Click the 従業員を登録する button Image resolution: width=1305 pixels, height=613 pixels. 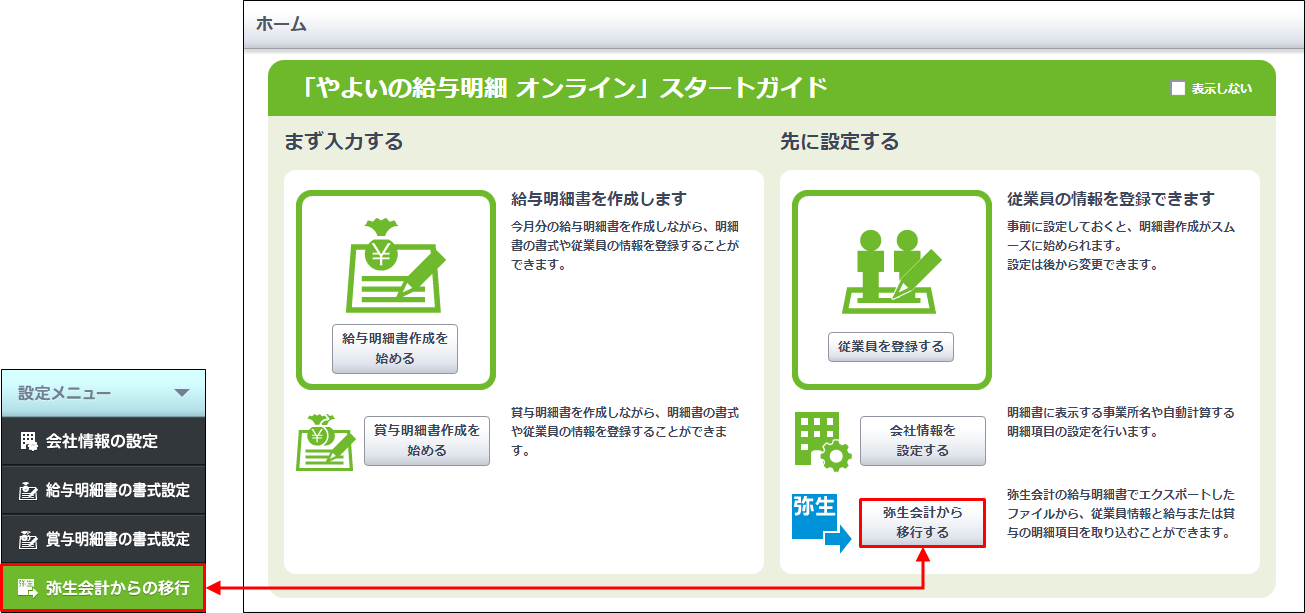click(891, 347)
